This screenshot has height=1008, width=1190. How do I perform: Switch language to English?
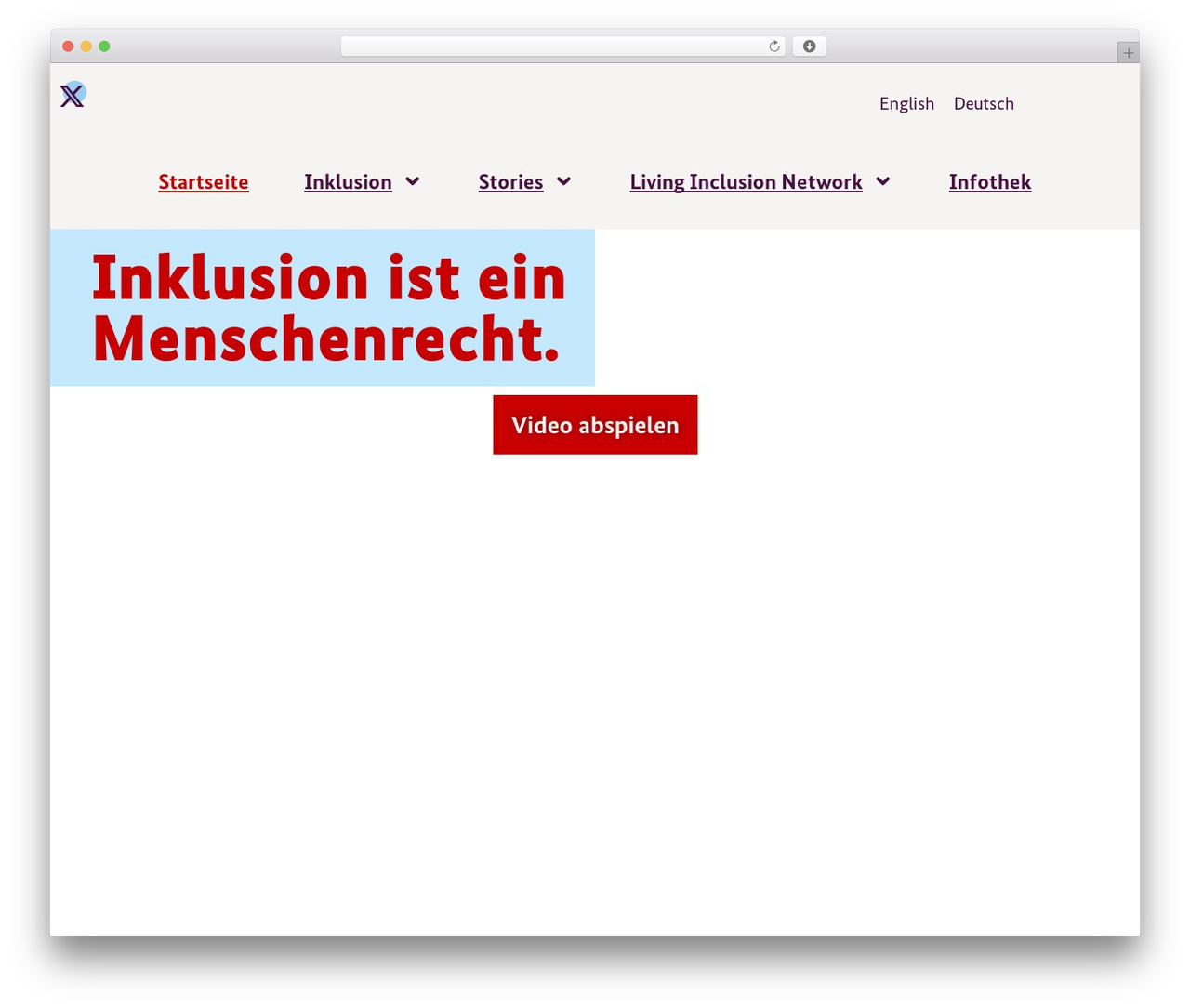click(x=906, y=103)
